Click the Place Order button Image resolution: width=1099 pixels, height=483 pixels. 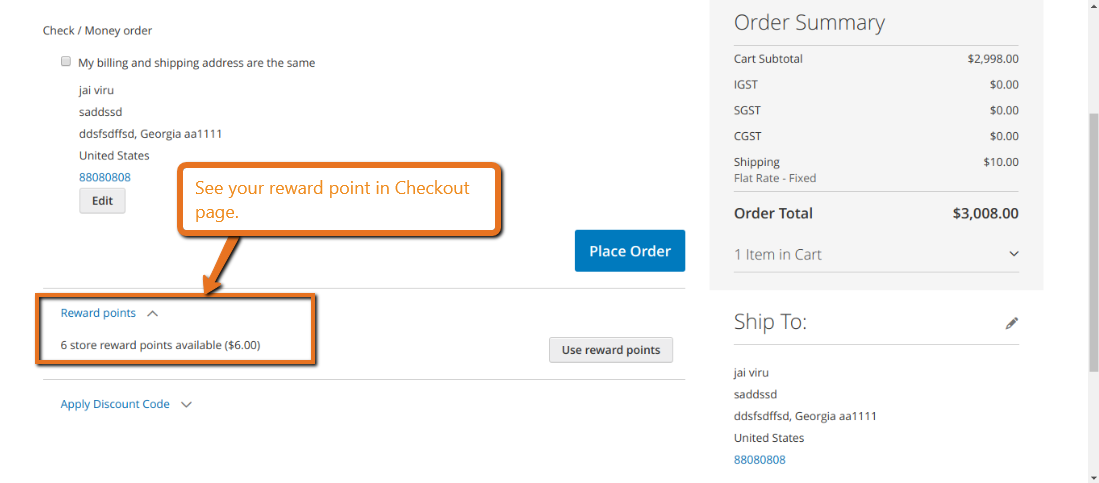[629, 251]
